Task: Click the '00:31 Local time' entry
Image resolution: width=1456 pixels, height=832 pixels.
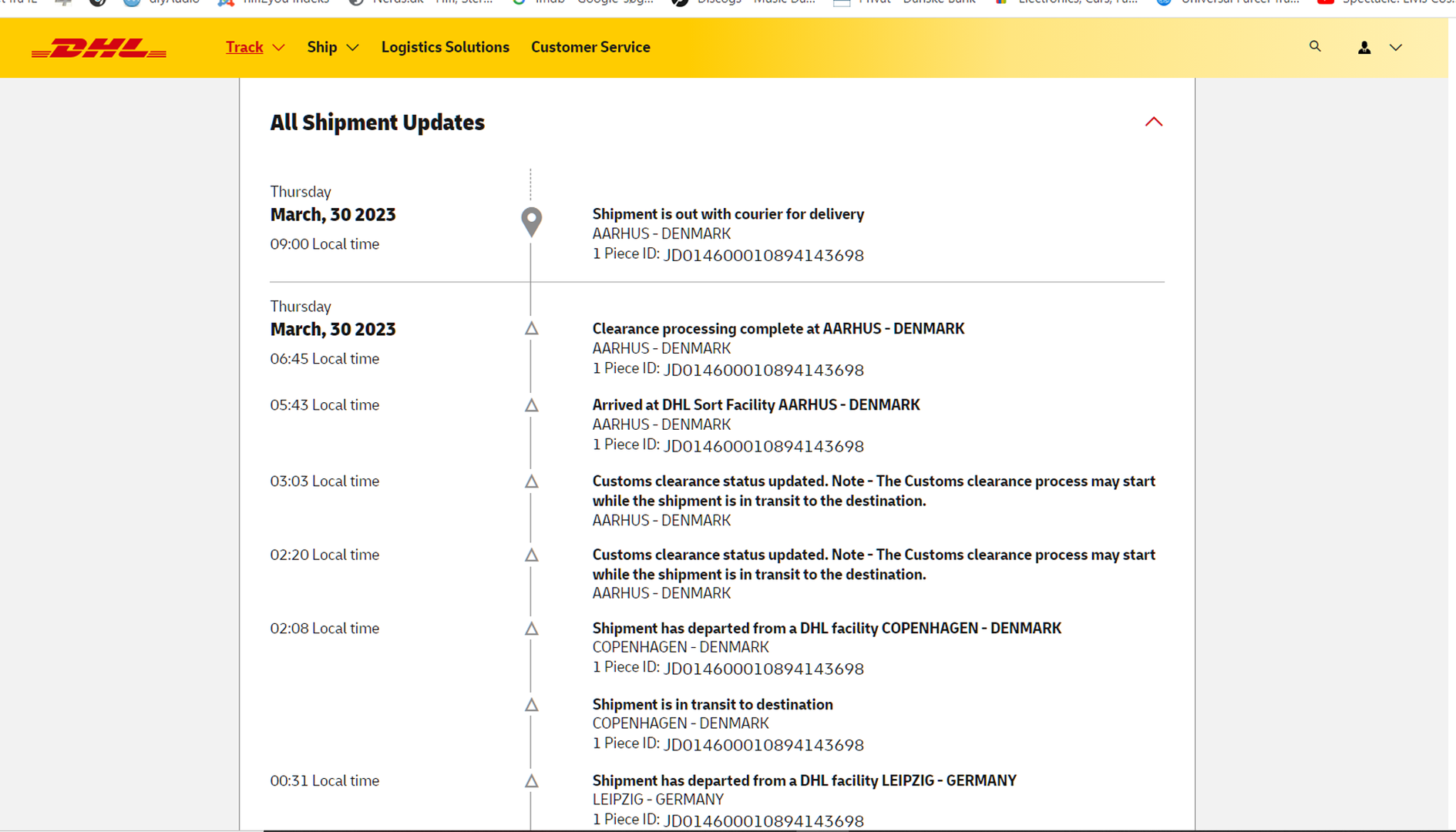Action: (x=324, y=781)
